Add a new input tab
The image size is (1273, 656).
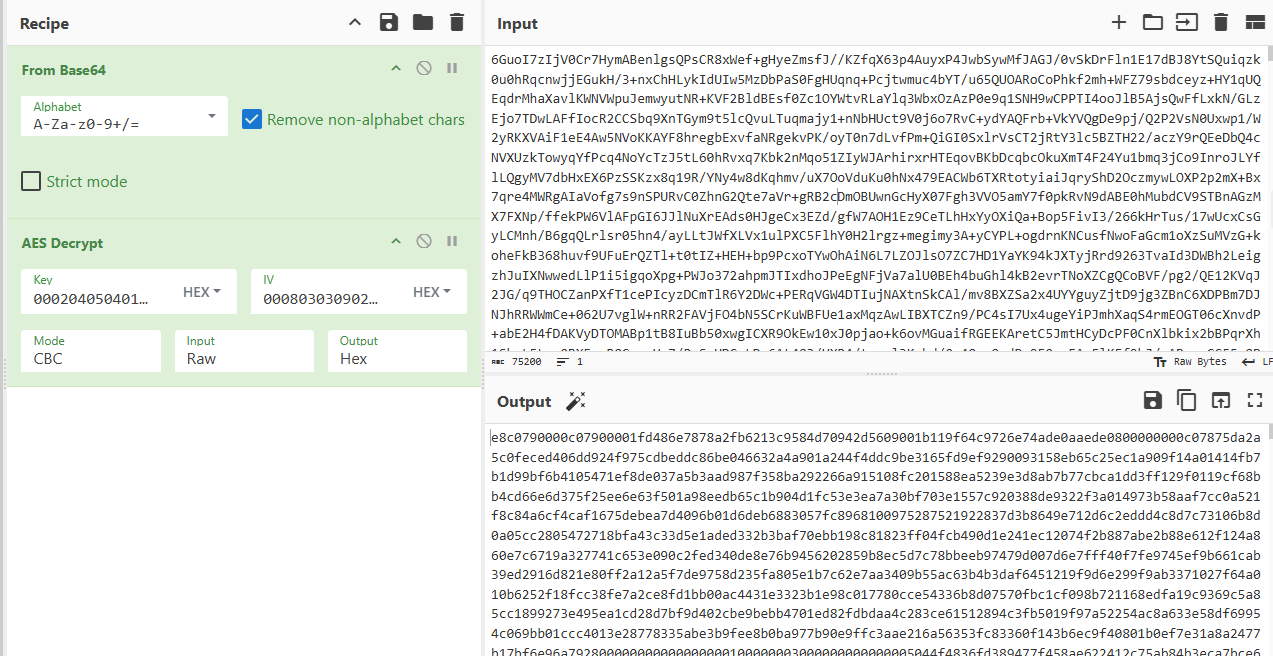[x=1119, y=22]
